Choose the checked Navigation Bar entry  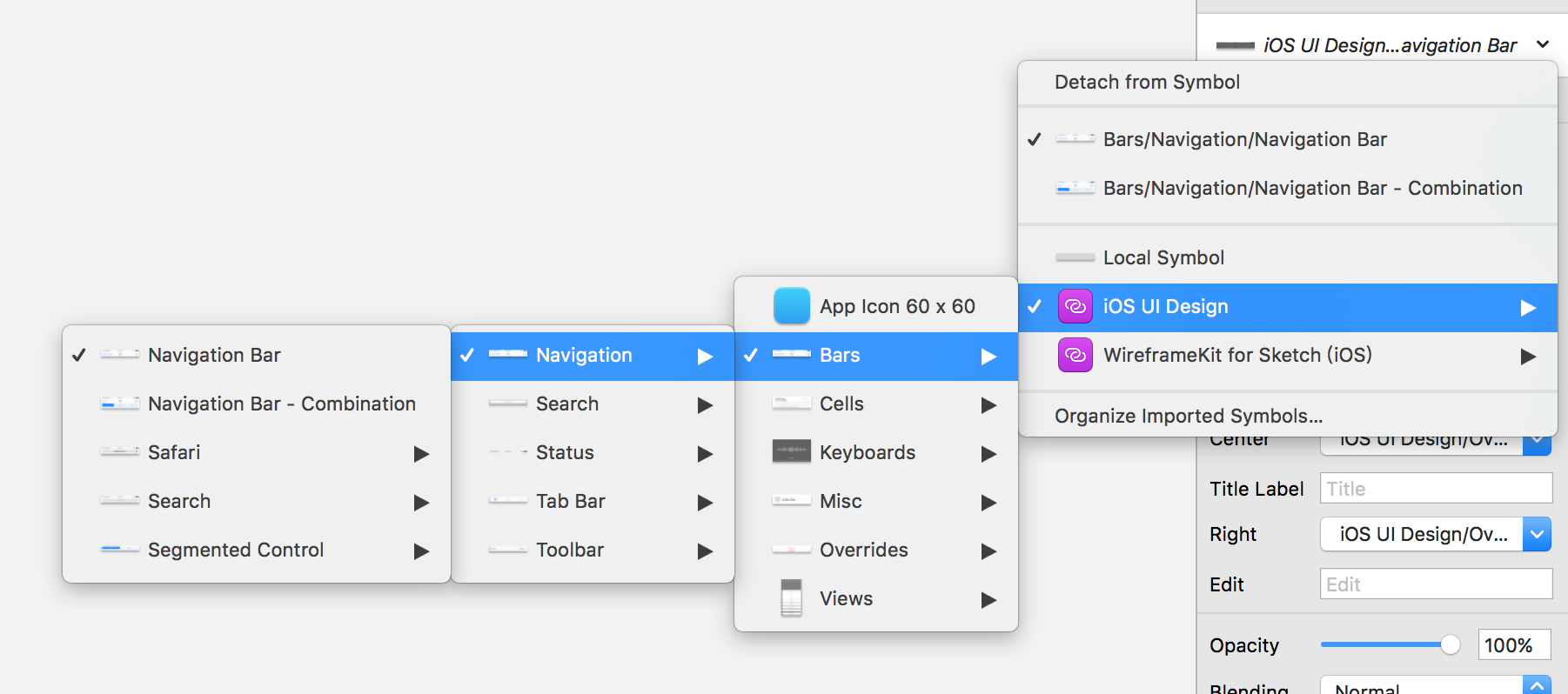point(257,355)
